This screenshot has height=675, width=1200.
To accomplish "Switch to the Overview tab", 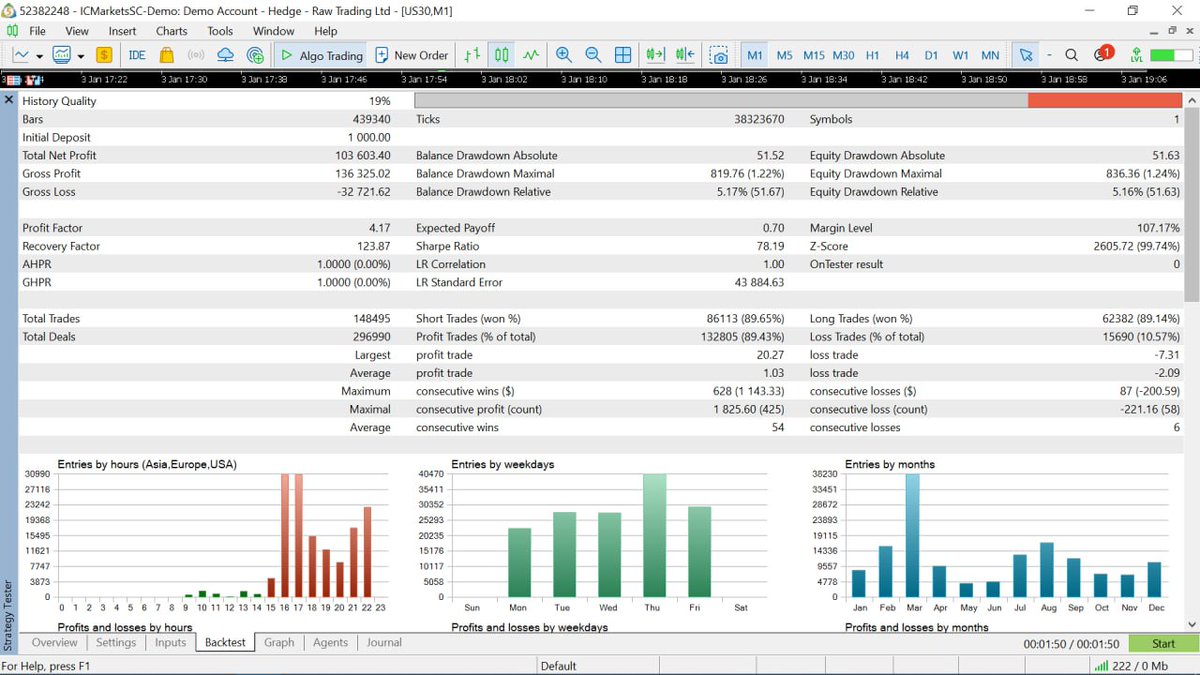I will [x=54, y=642].
